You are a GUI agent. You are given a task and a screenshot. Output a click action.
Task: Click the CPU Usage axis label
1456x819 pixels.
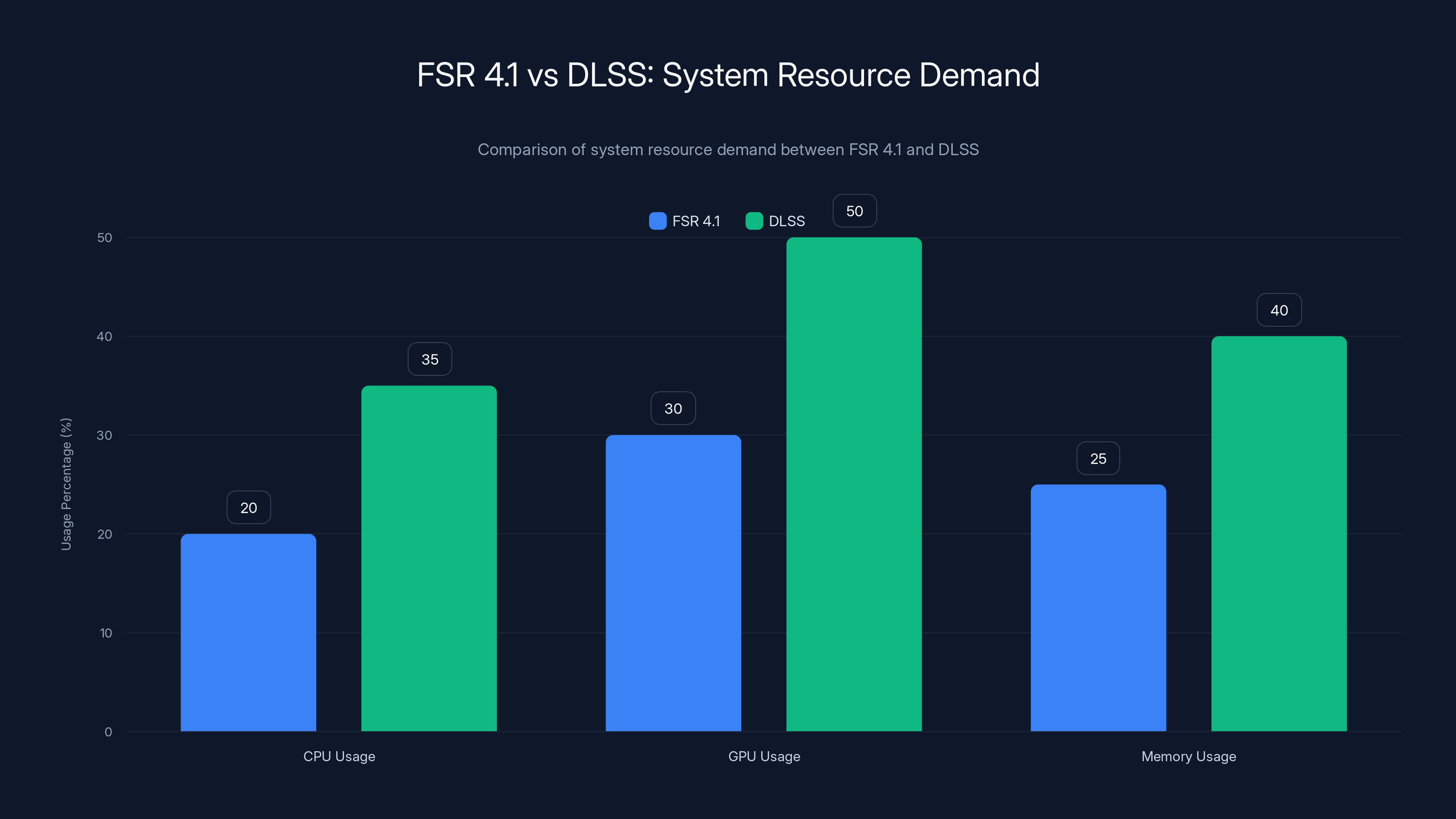339,756
